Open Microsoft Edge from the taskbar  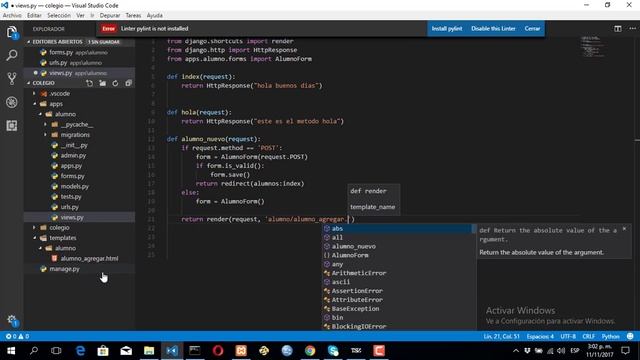pos(80,351)
